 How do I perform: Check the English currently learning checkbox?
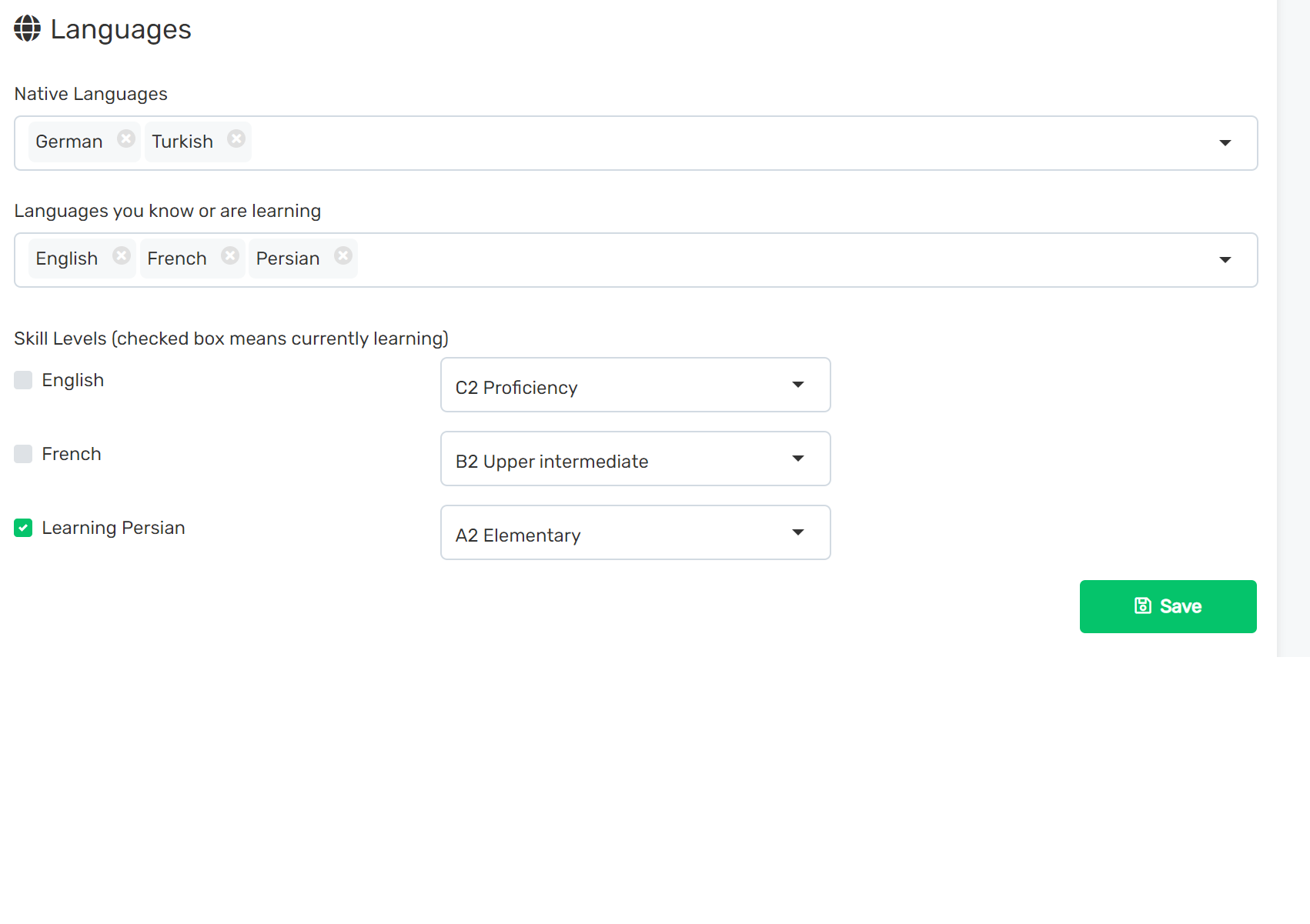click(x=23, y=380)
